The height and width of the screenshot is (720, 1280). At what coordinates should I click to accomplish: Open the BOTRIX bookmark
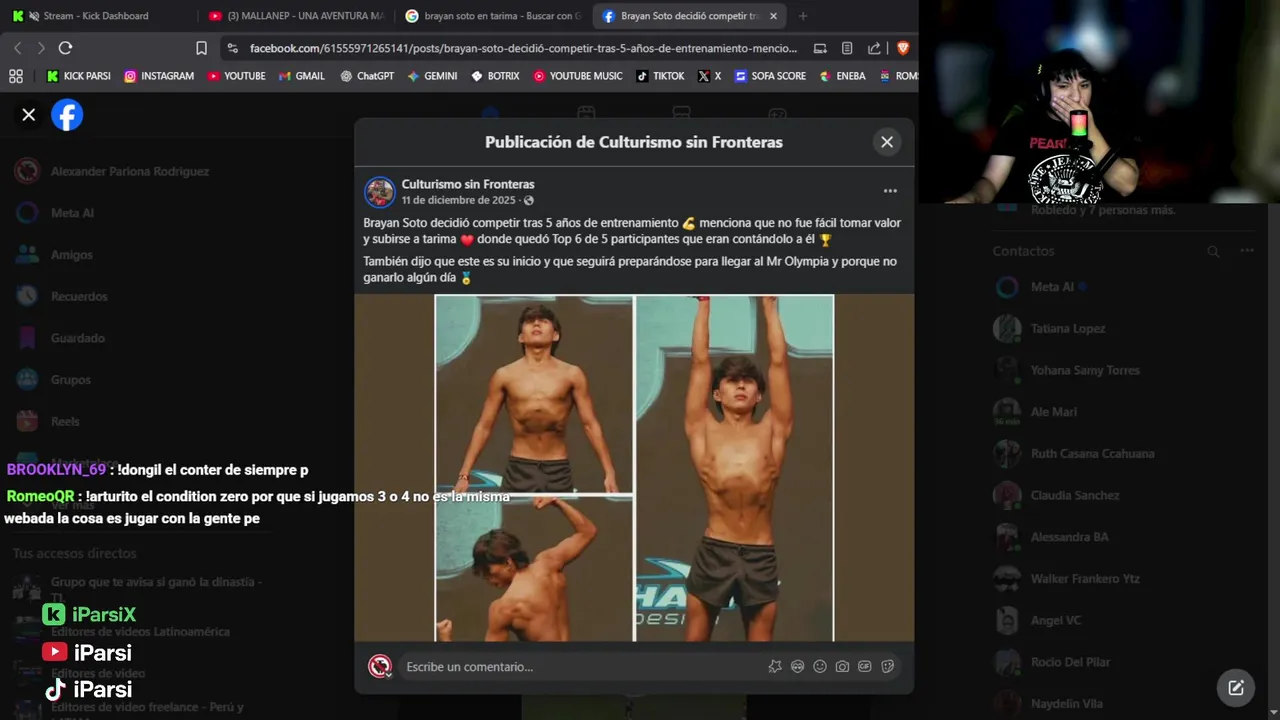495,76
